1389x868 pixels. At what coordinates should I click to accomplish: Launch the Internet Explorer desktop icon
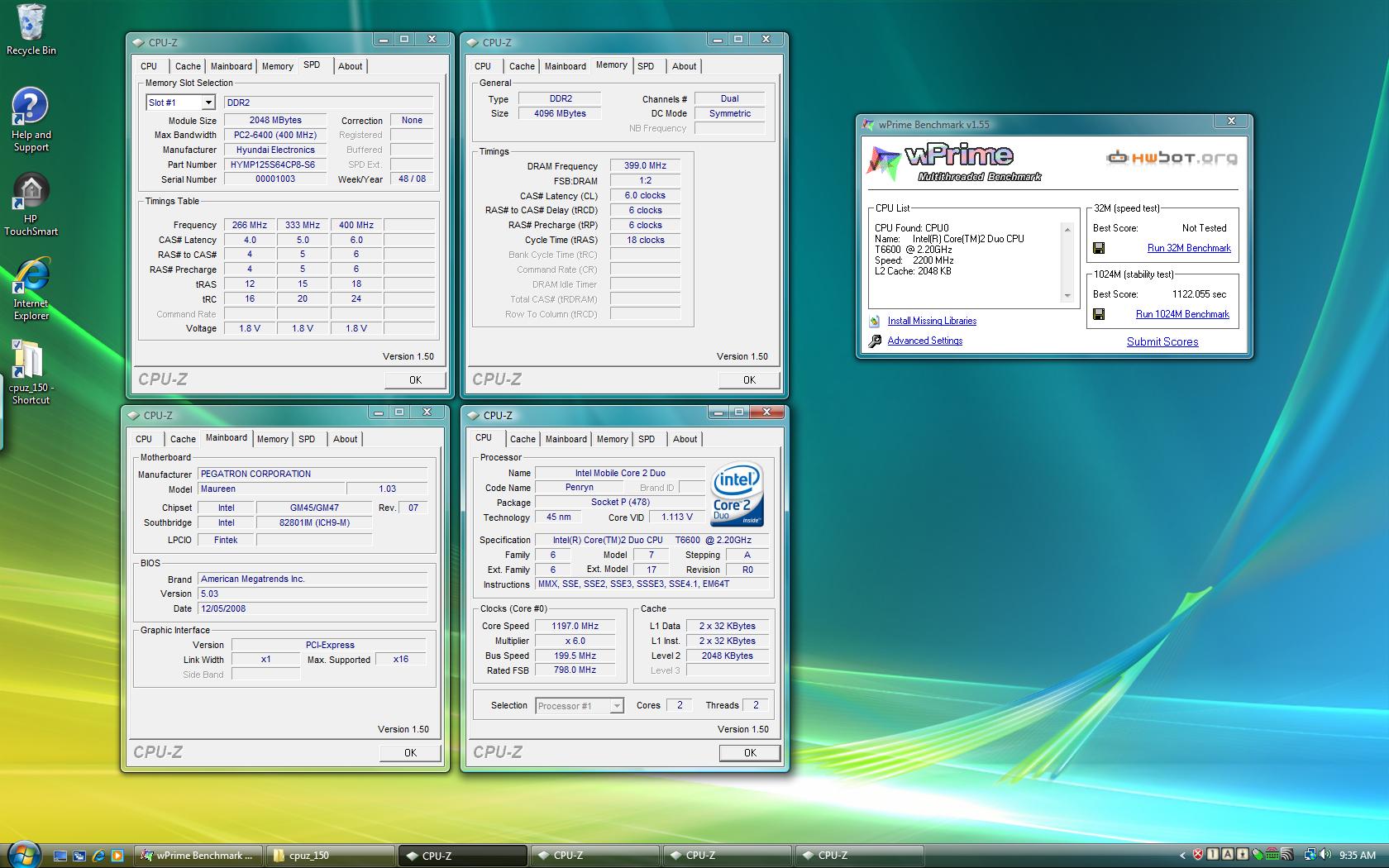coord(31,289)
